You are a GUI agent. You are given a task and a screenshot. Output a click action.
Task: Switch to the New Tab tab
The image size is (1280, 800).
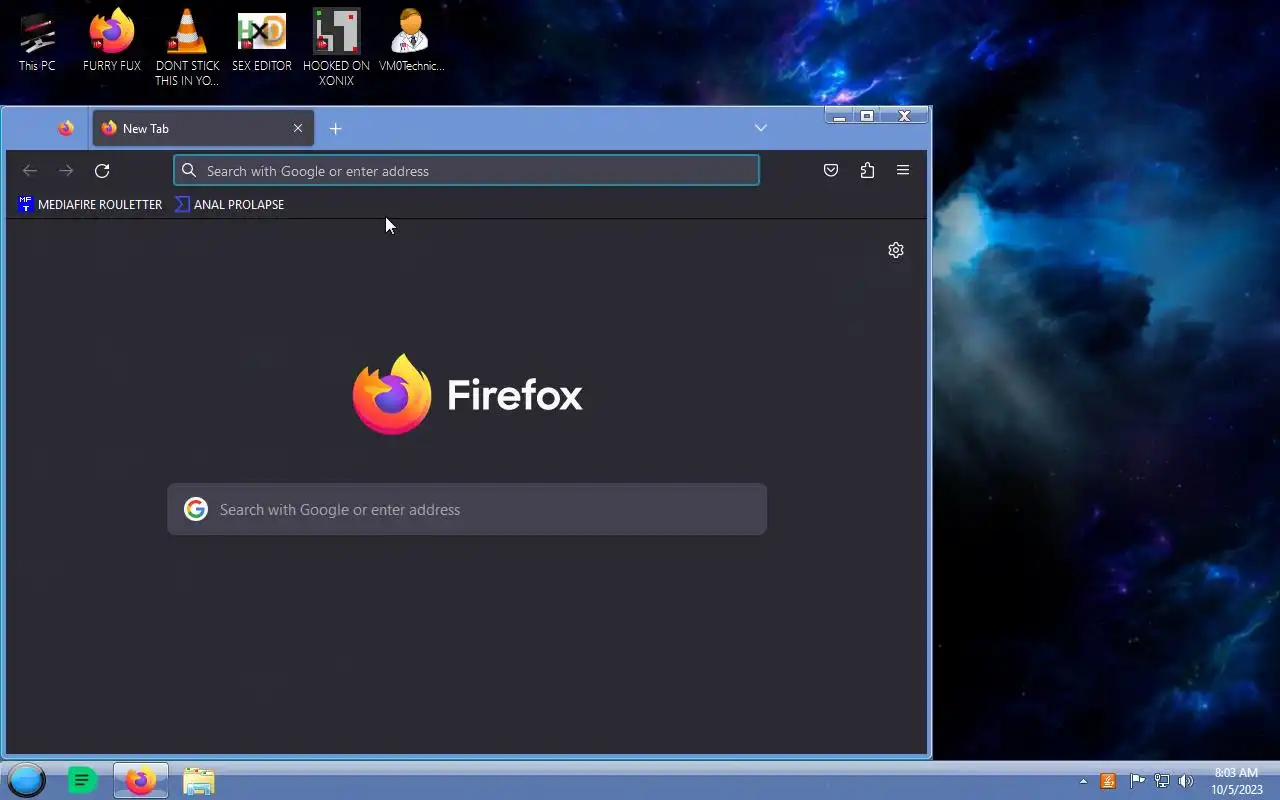point(203,128)
